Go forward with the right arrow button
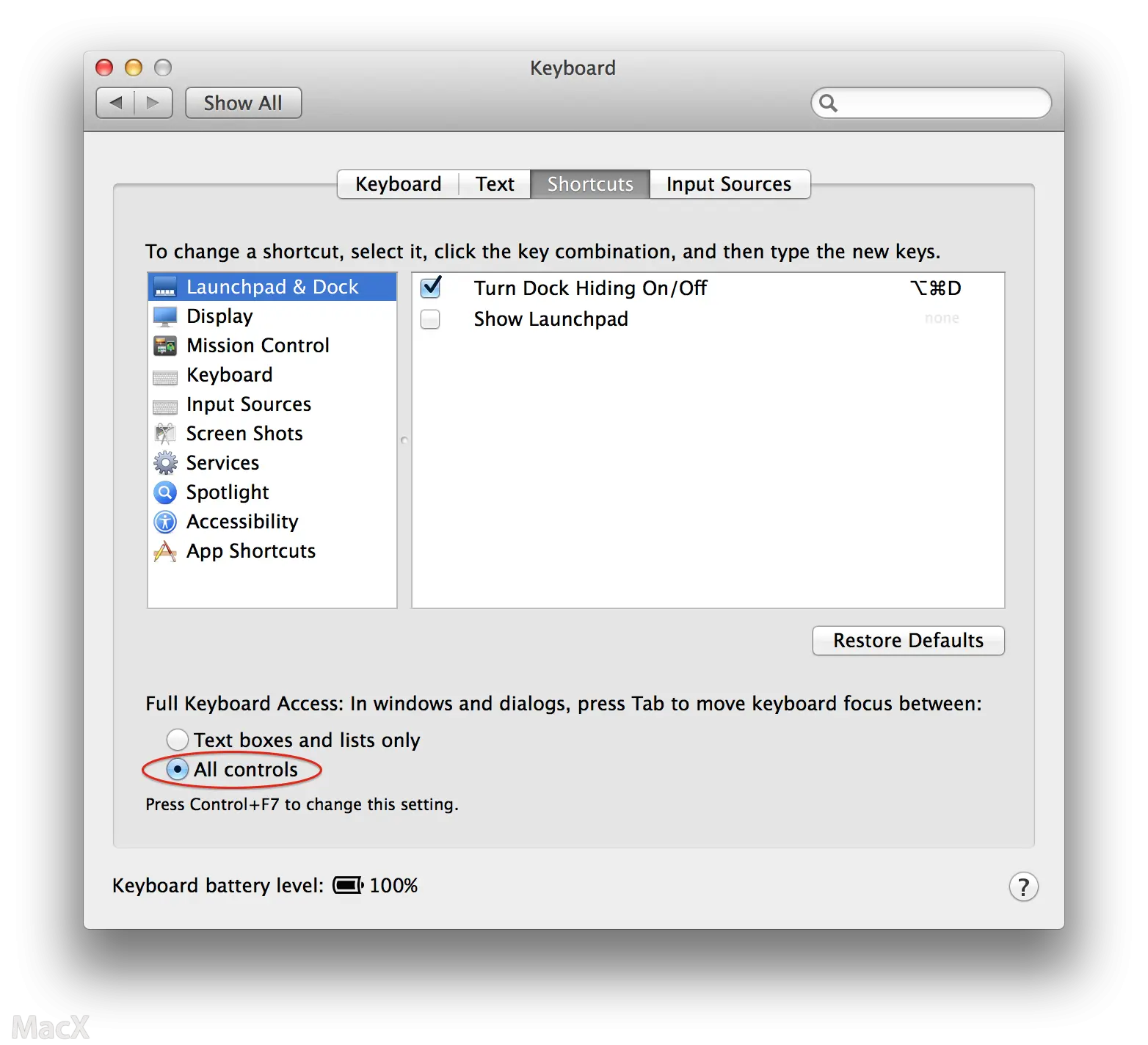 pyautogui.click(x=153, y=103)
